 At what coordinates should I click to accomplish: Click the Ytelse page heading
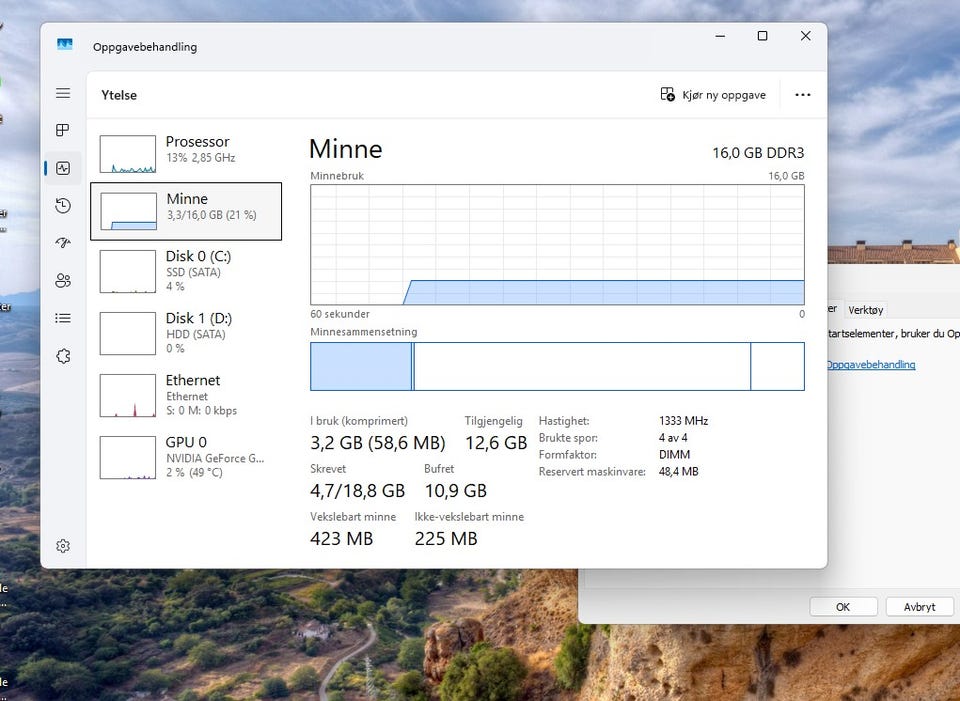[119, 95]
